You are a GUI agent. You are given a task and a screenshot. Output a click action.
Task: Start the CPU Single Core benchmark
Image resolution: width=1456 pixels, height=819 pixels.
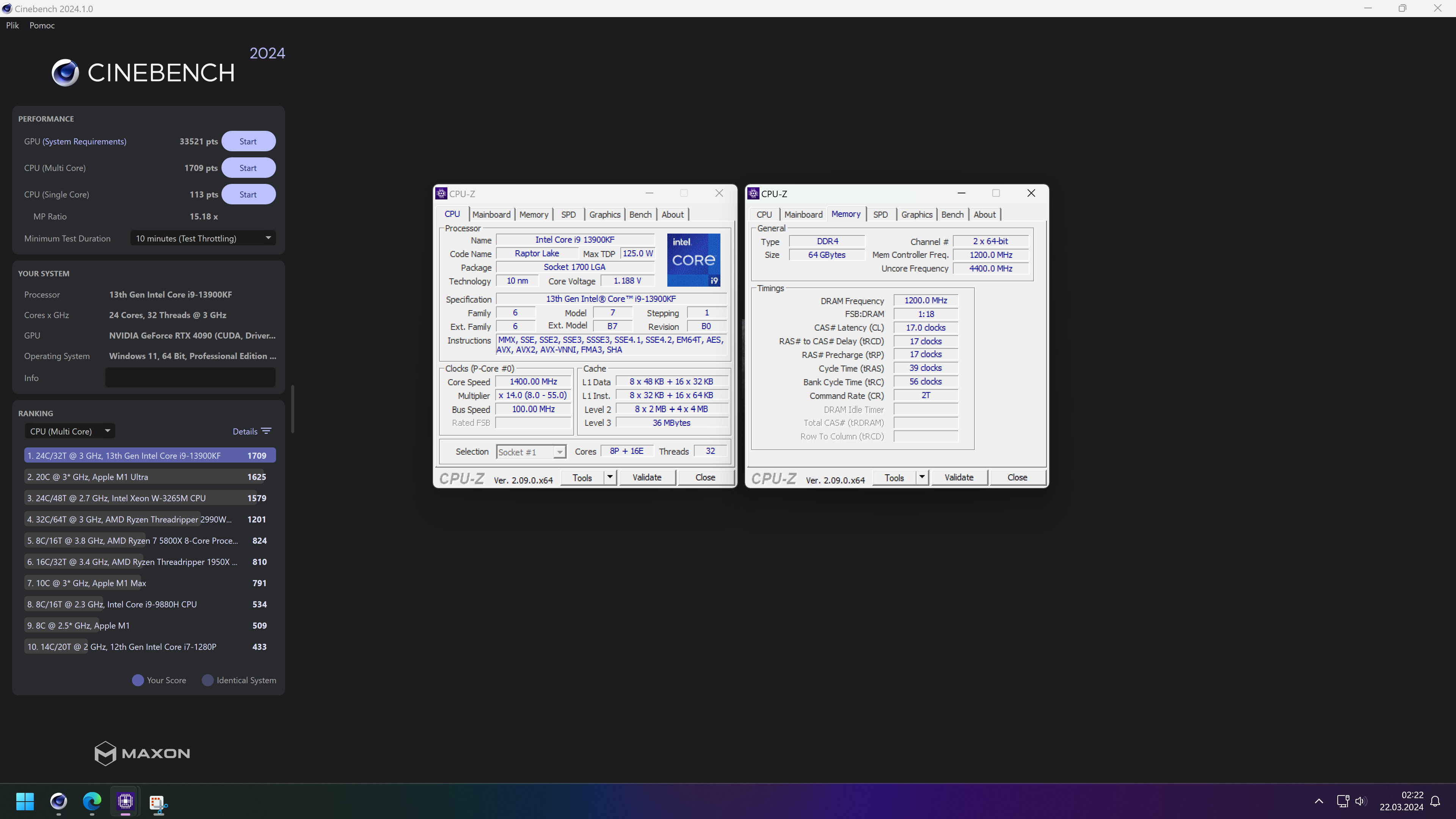248,195
